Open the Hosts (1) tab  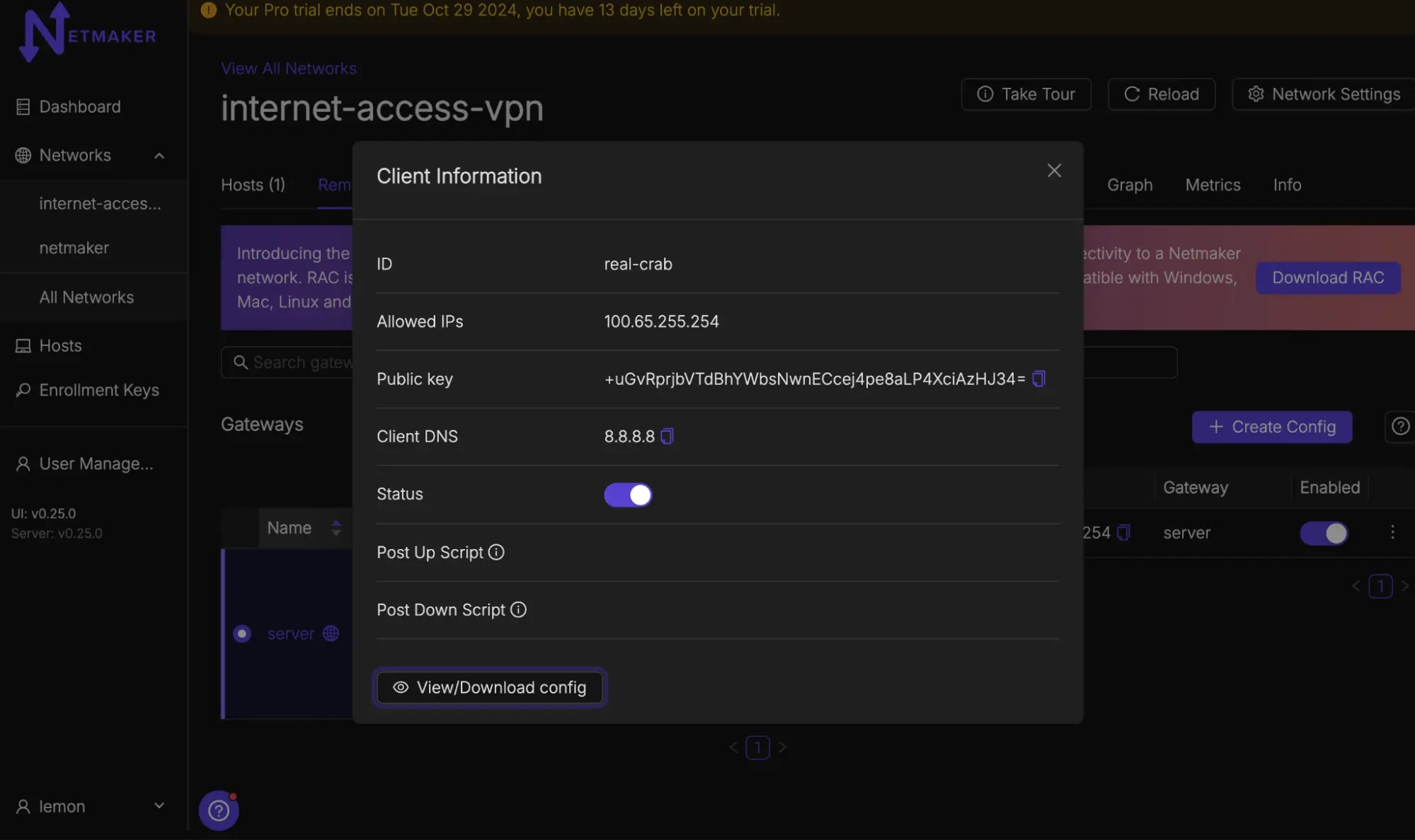[253, 185]
